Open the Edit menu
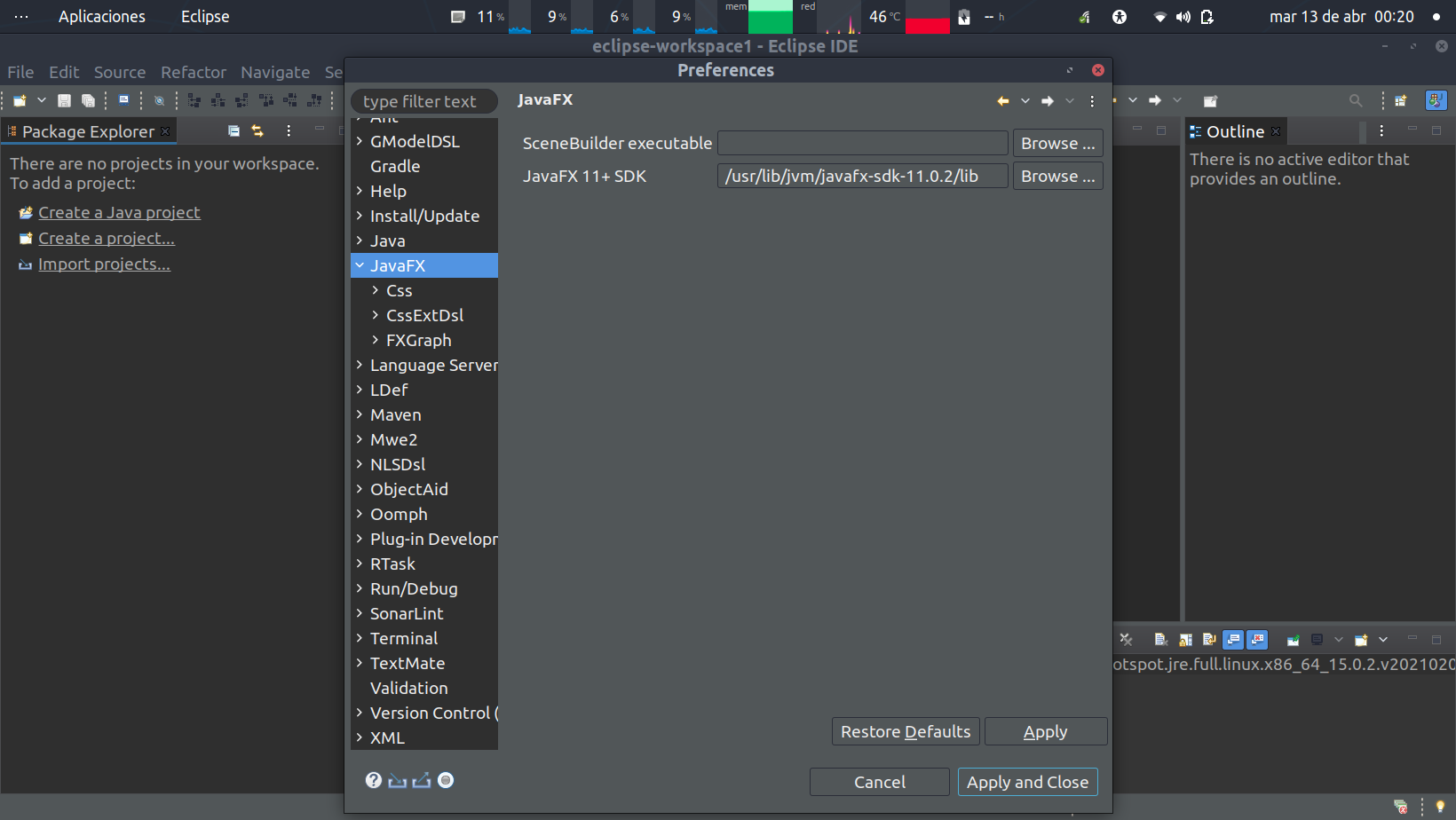1456x820 pixels. click(64, 72)
